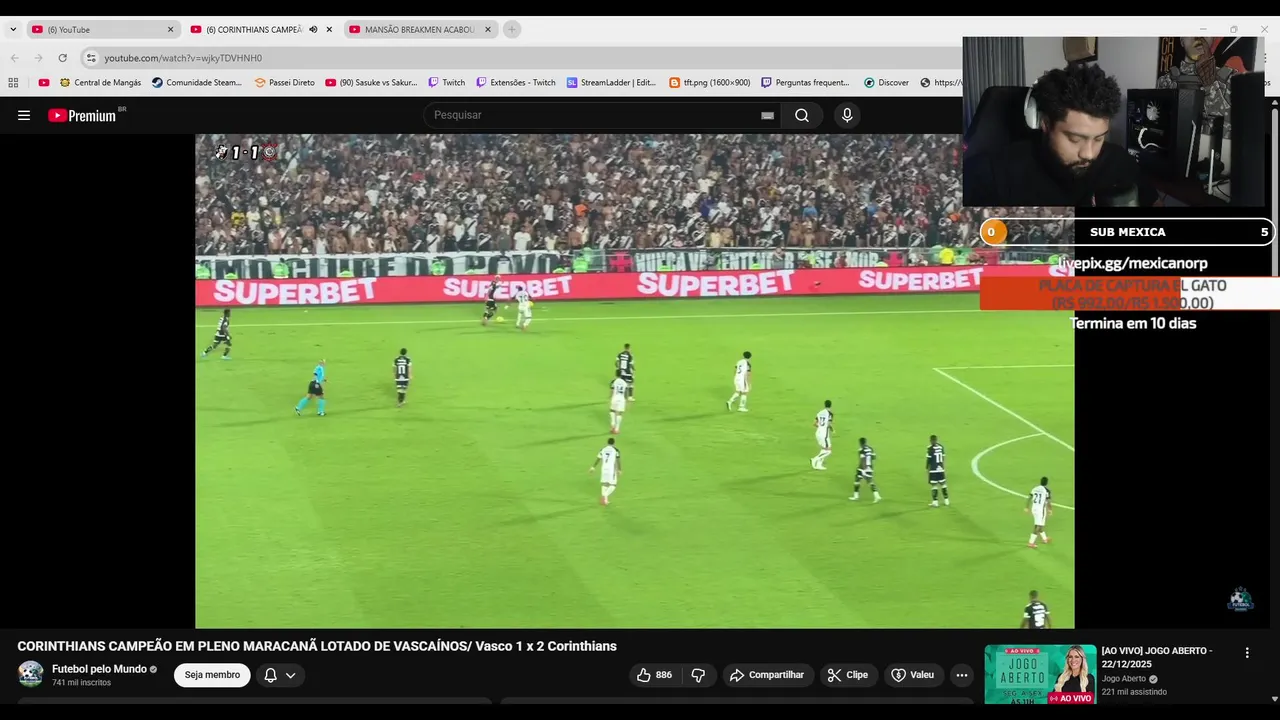Go back with browser back arrow
Viewport: 1280px width, 720px height.
pos(14,58)
